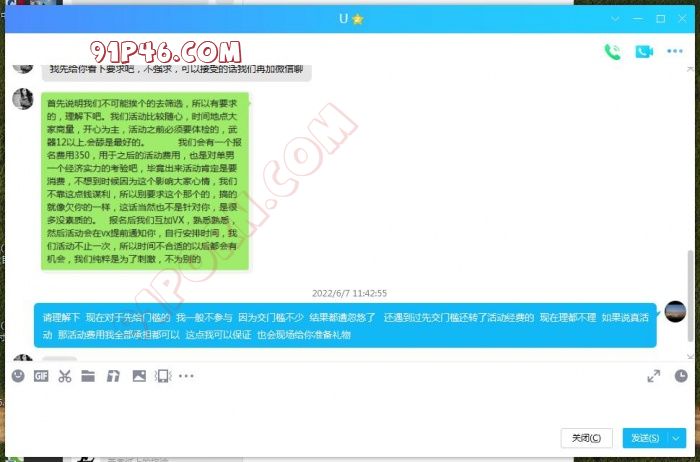Open the emoji picker

pyautogui.click(x=18, y=376)
